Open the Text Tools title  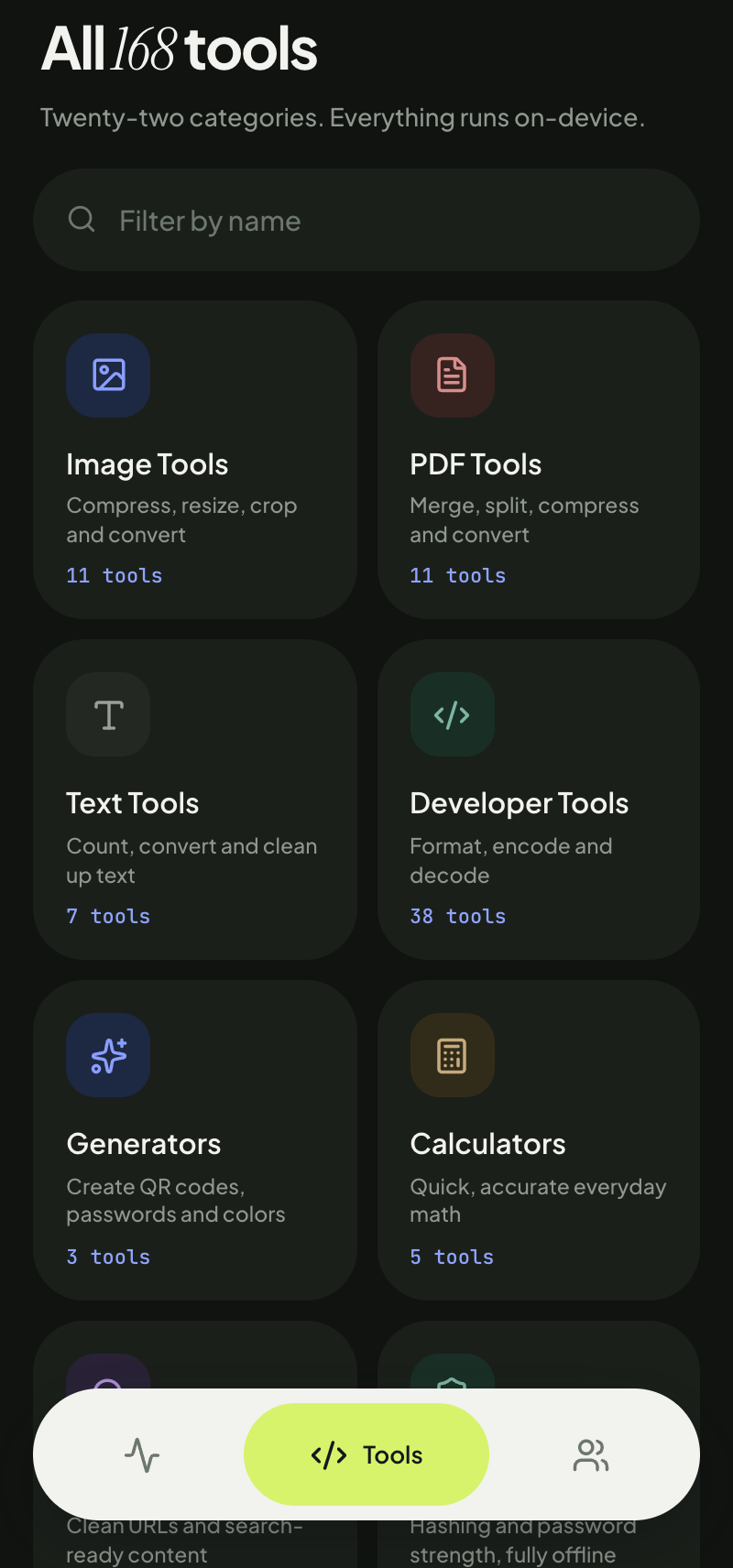(x=133, y=803)
